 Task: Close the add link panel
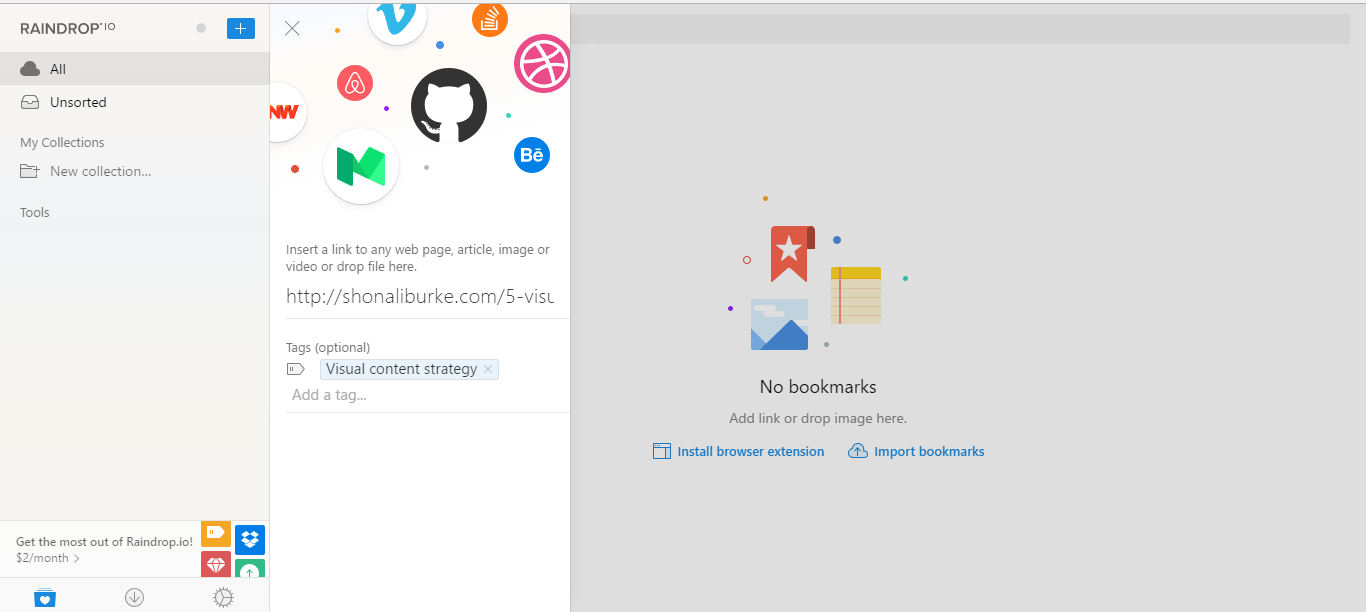point(292,28)
